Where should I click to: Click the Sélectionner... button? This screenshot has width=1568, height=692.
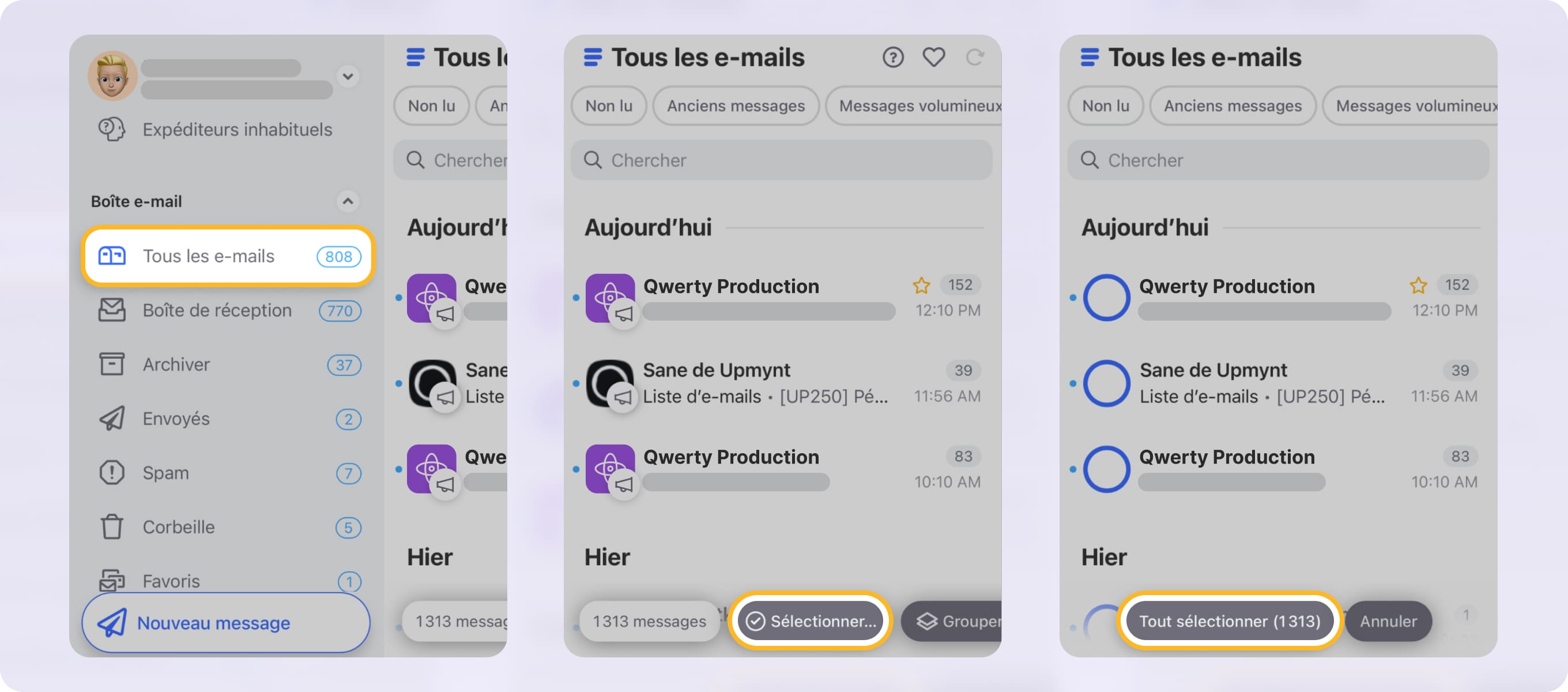click(811, 621)
